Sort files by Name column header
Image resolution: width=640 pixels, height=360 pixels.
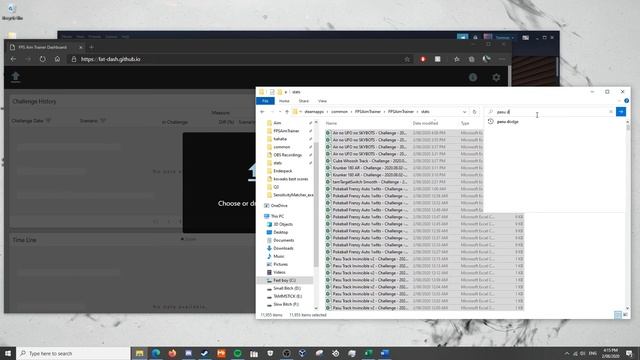pyautogui.click(x=331, y=123)
